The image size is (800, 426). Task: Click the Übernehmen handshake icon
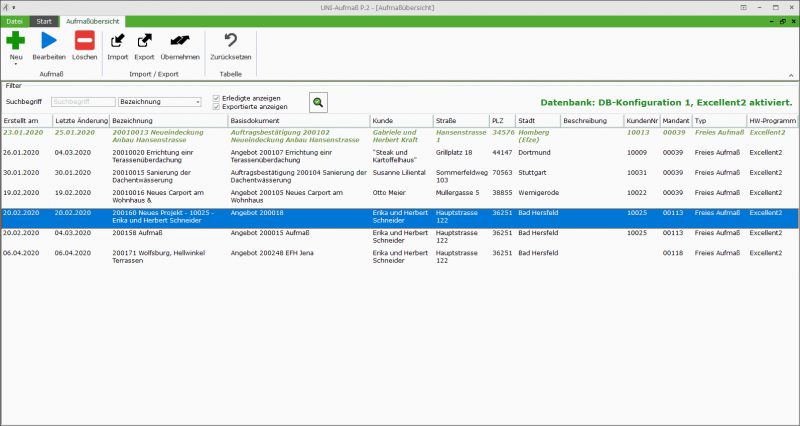tap(180, 40)
